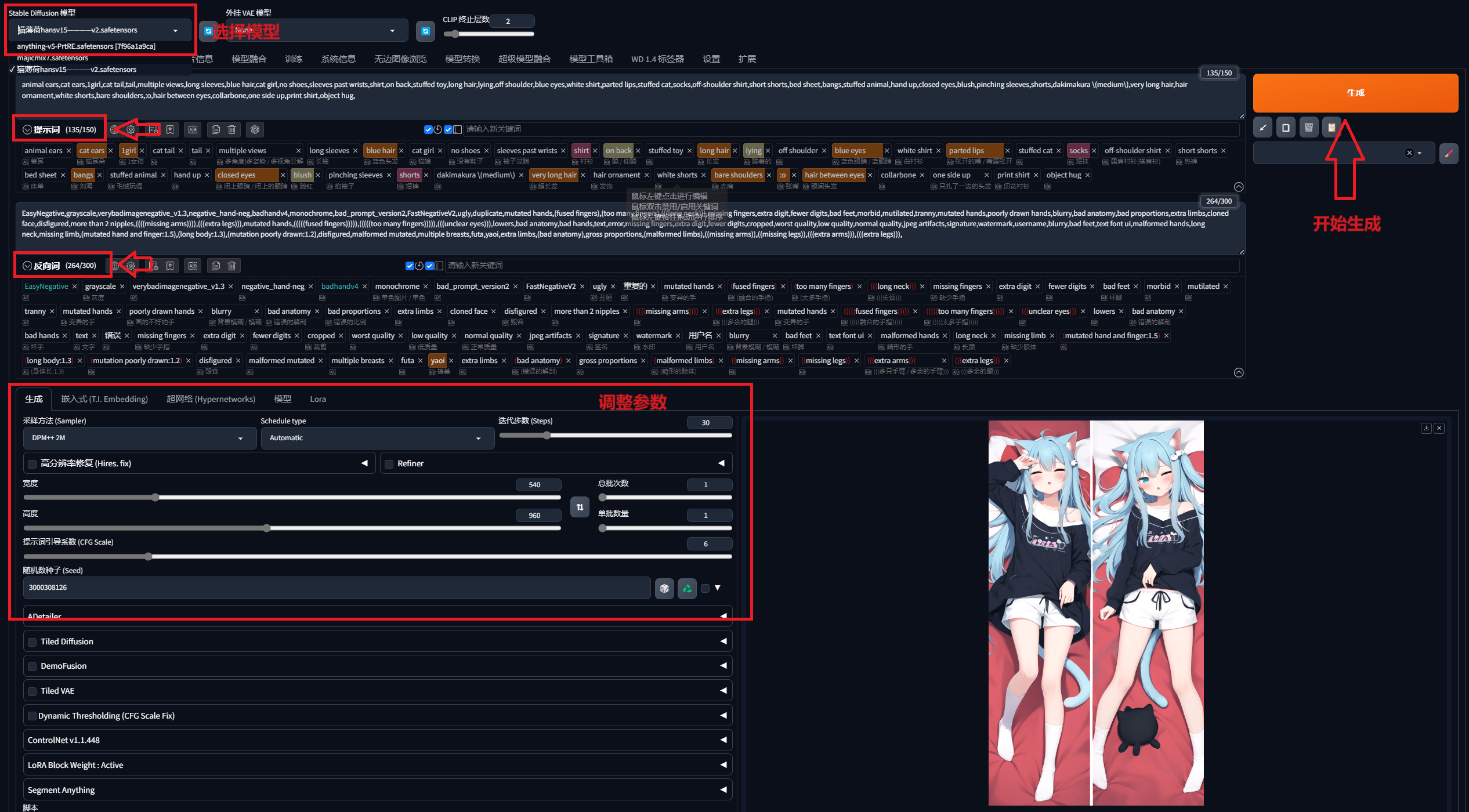Click the paintbrush edit styles icon
Viewport: 1469px width, 812px height.
(1449, 153)
